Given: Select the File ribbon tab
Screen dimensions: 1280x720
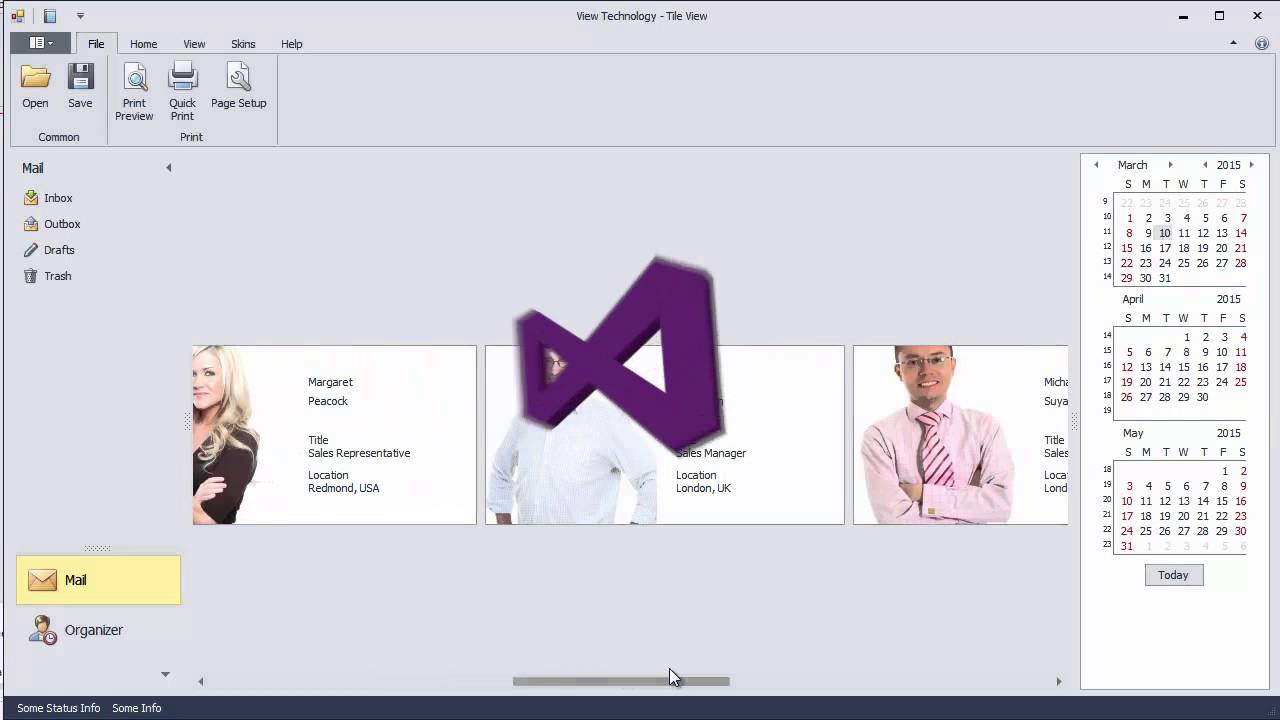Looking at the screenshot, I should click(96, 44).
